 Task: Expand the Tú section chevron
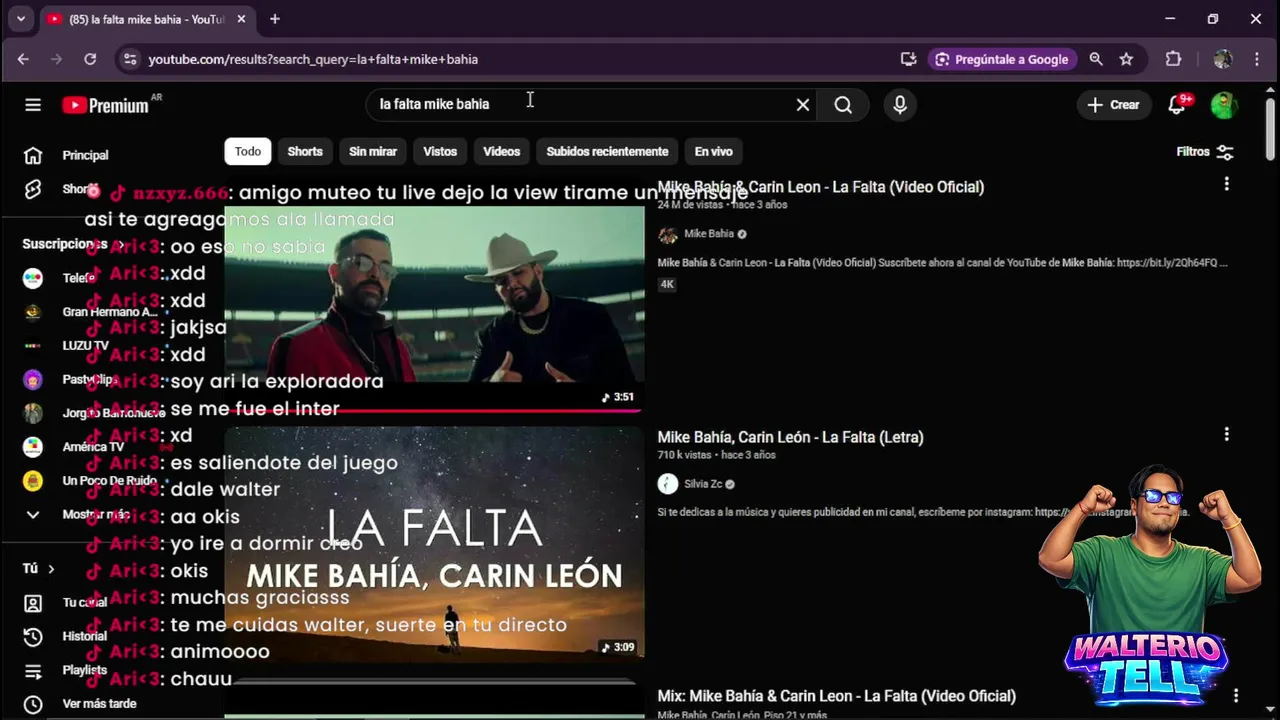point(51,569)
